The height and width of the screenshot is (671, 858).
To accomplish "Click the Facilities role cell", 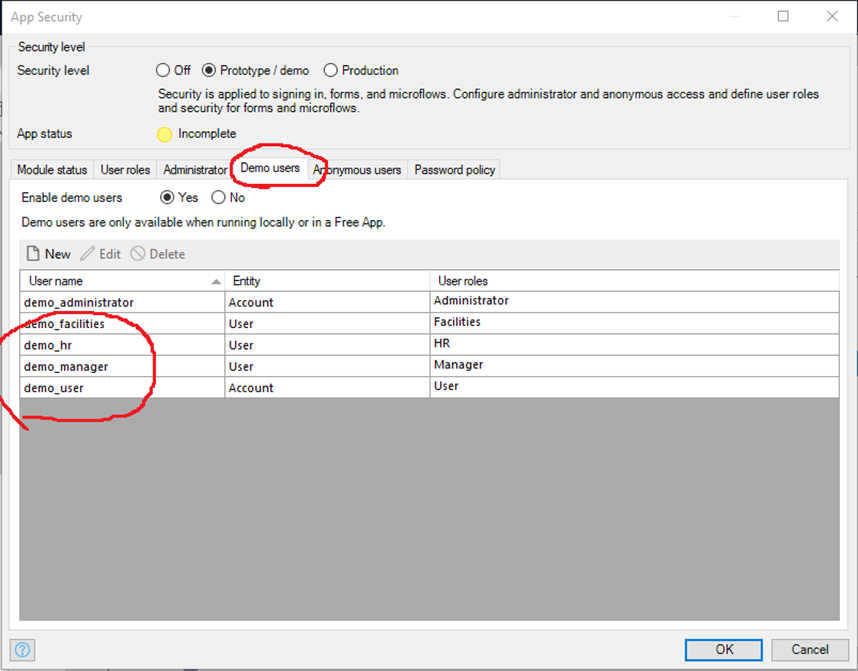I will click(x=635, y=322).
